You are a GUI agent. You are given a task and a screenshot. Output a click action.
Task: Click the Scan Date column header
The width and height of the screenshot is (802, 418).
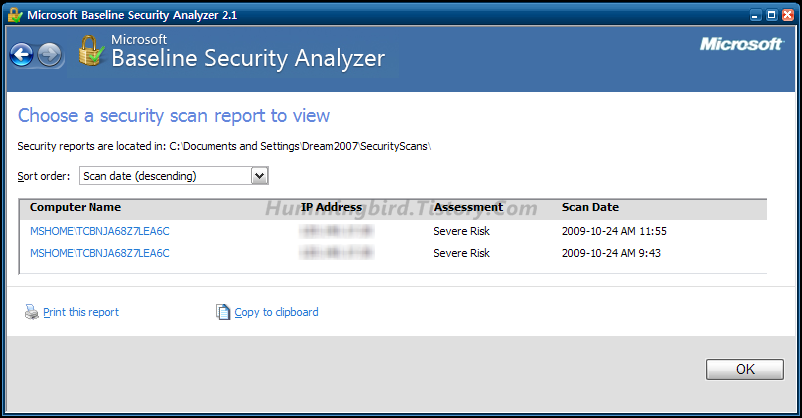click(x=590, y=208)
